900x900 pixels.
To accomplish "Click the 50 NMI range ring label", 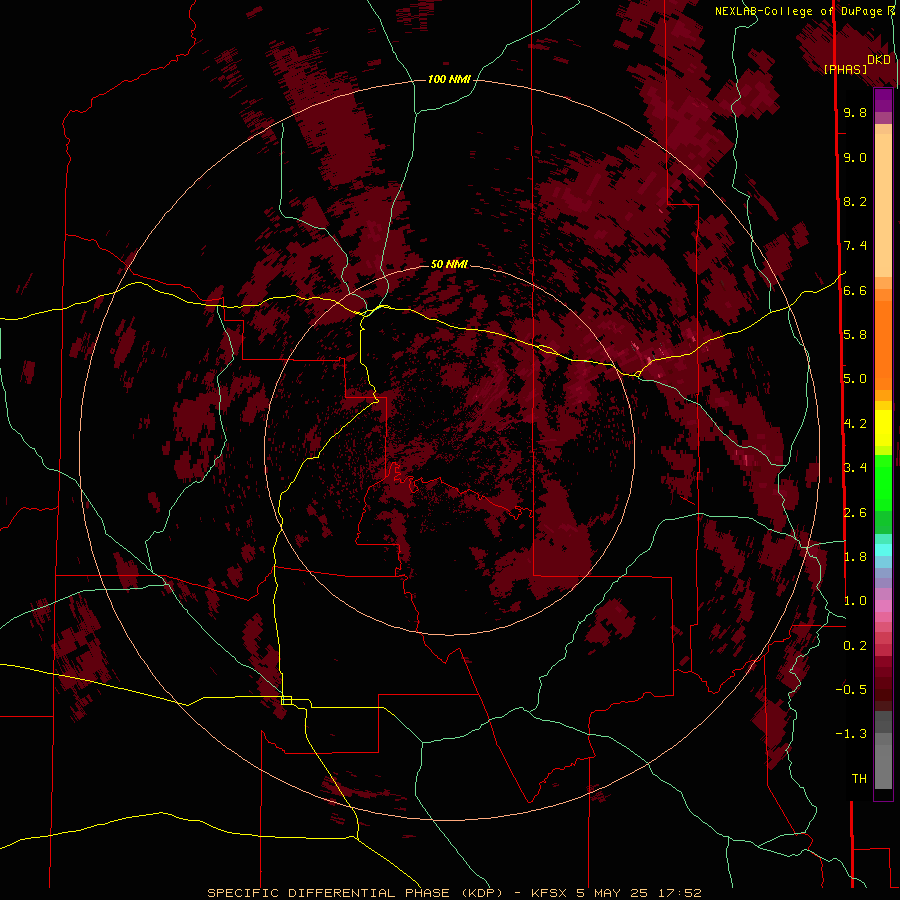I will click(449, 264).
